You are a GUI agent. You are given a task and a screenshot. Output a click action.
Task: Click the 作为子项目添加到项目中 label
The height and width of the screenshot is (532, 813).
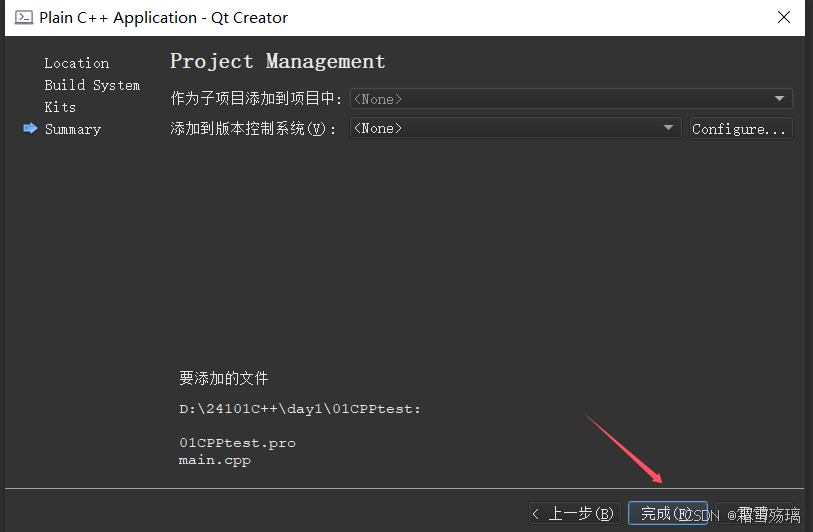pos(256,99)
